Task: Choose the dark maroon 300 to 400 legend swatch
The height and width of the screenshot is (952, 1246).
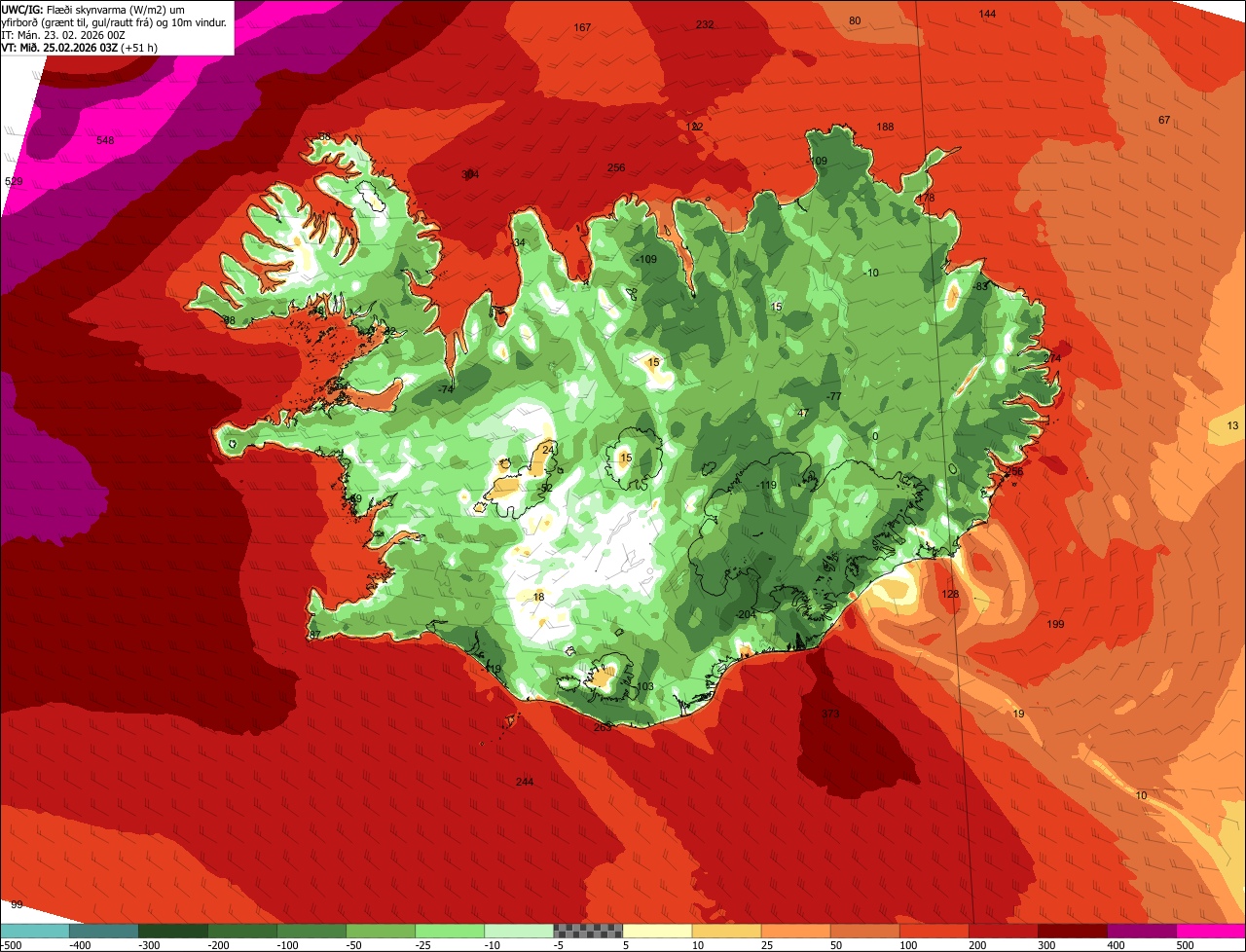Action: 1071,931
